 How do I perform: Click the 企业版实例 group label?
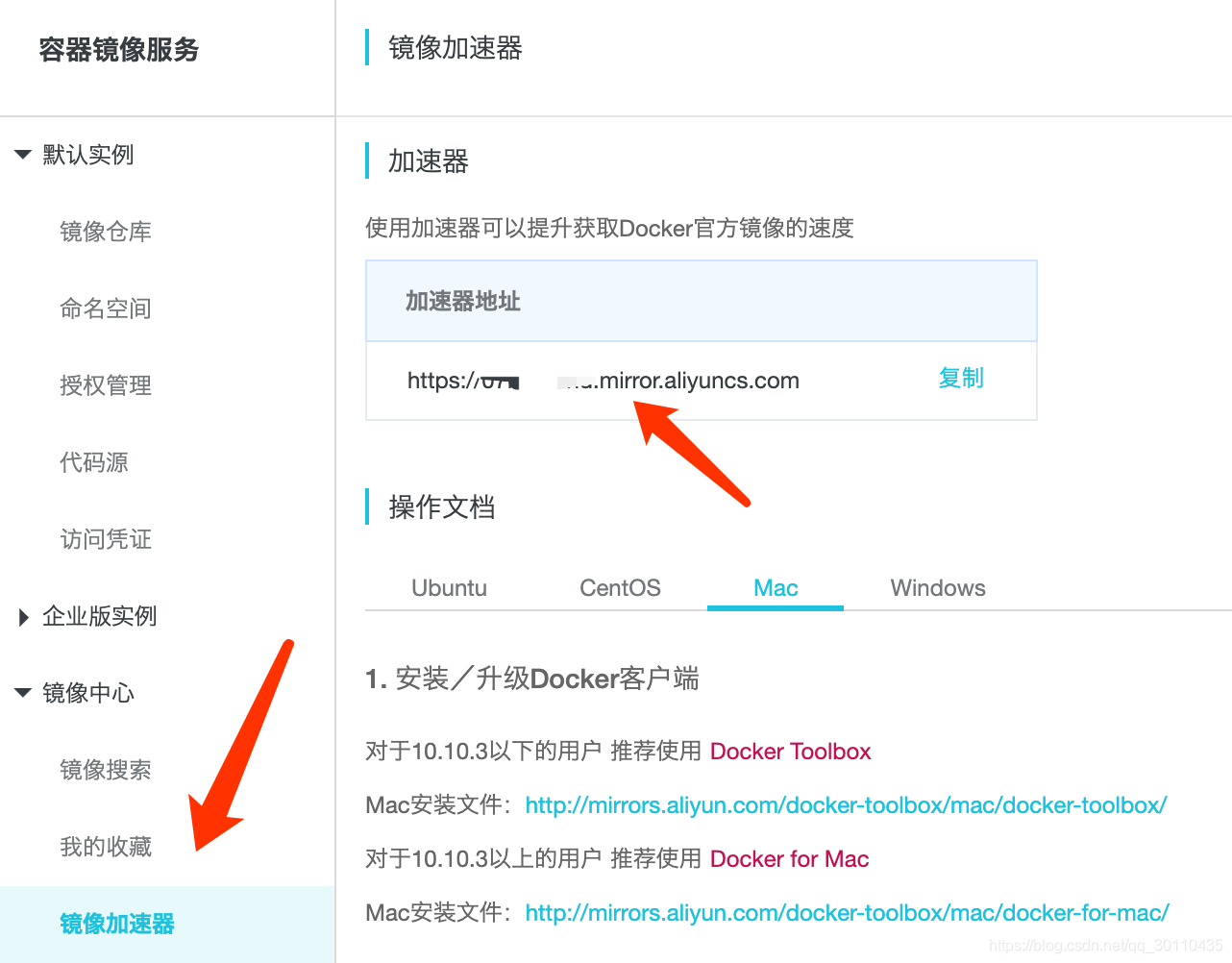coord(100,616)
